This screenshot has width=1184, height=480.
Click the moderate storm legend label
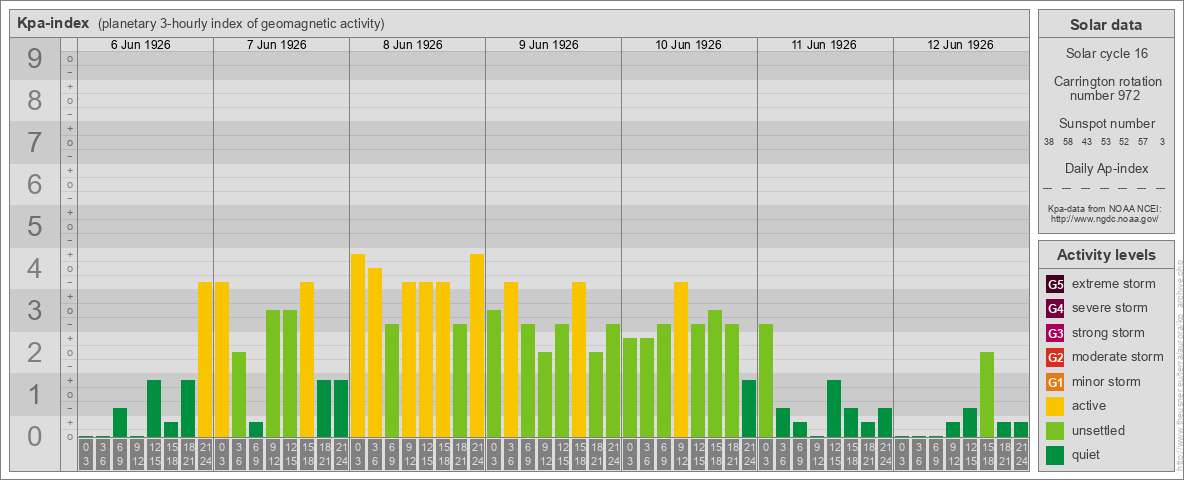point(1118,357)
